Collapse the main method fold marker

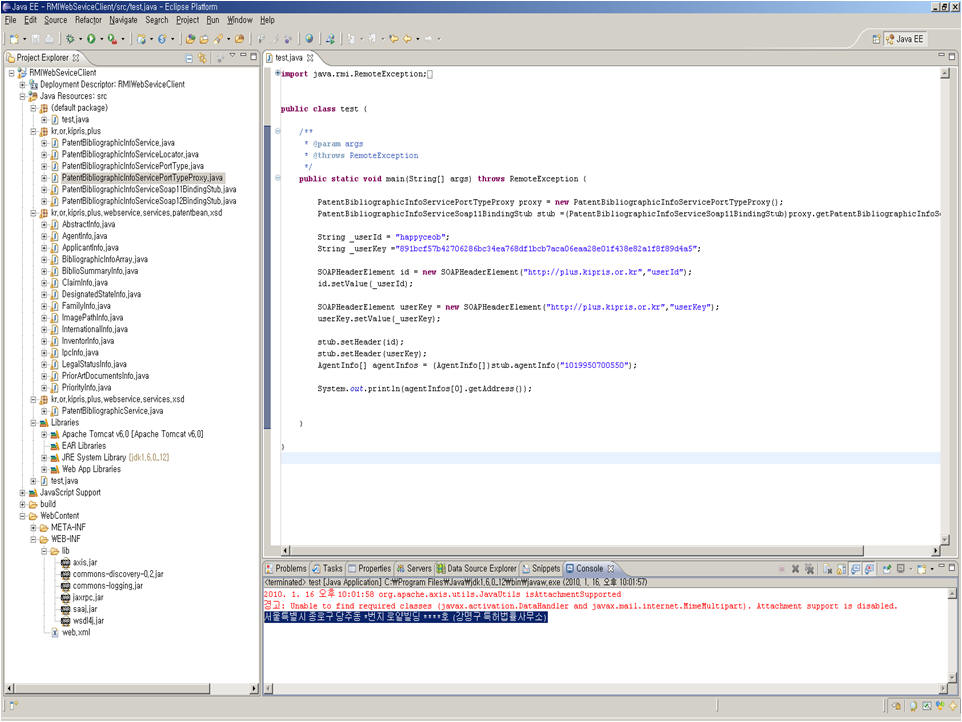pyautogui.click(x=277, y=178)
